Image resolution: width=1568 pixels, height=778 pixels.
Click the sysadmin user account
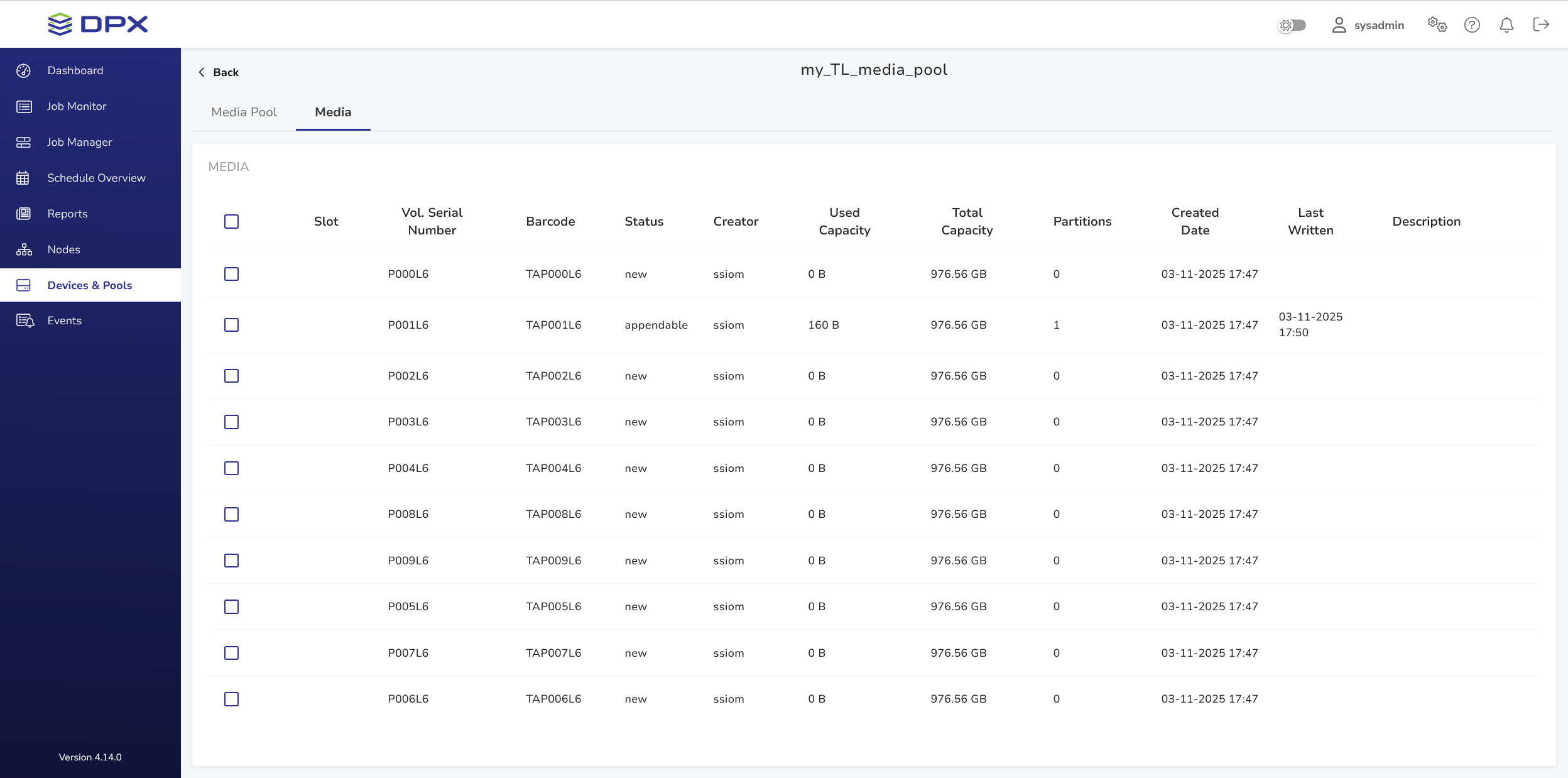[x=1368, y=25]
